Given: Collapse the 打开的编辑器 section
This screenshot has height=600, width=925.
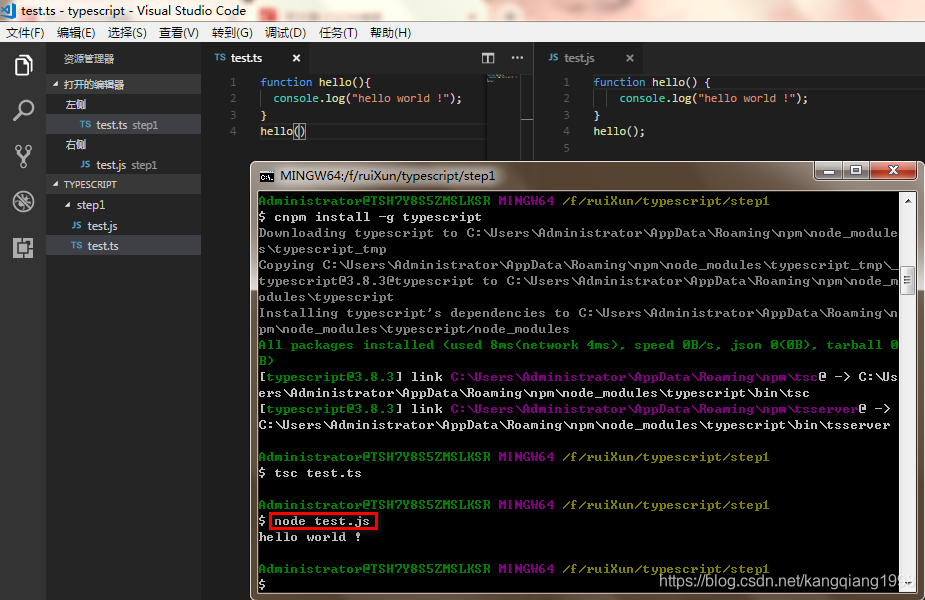Looking at the screenshot, I should pos(123,84).
